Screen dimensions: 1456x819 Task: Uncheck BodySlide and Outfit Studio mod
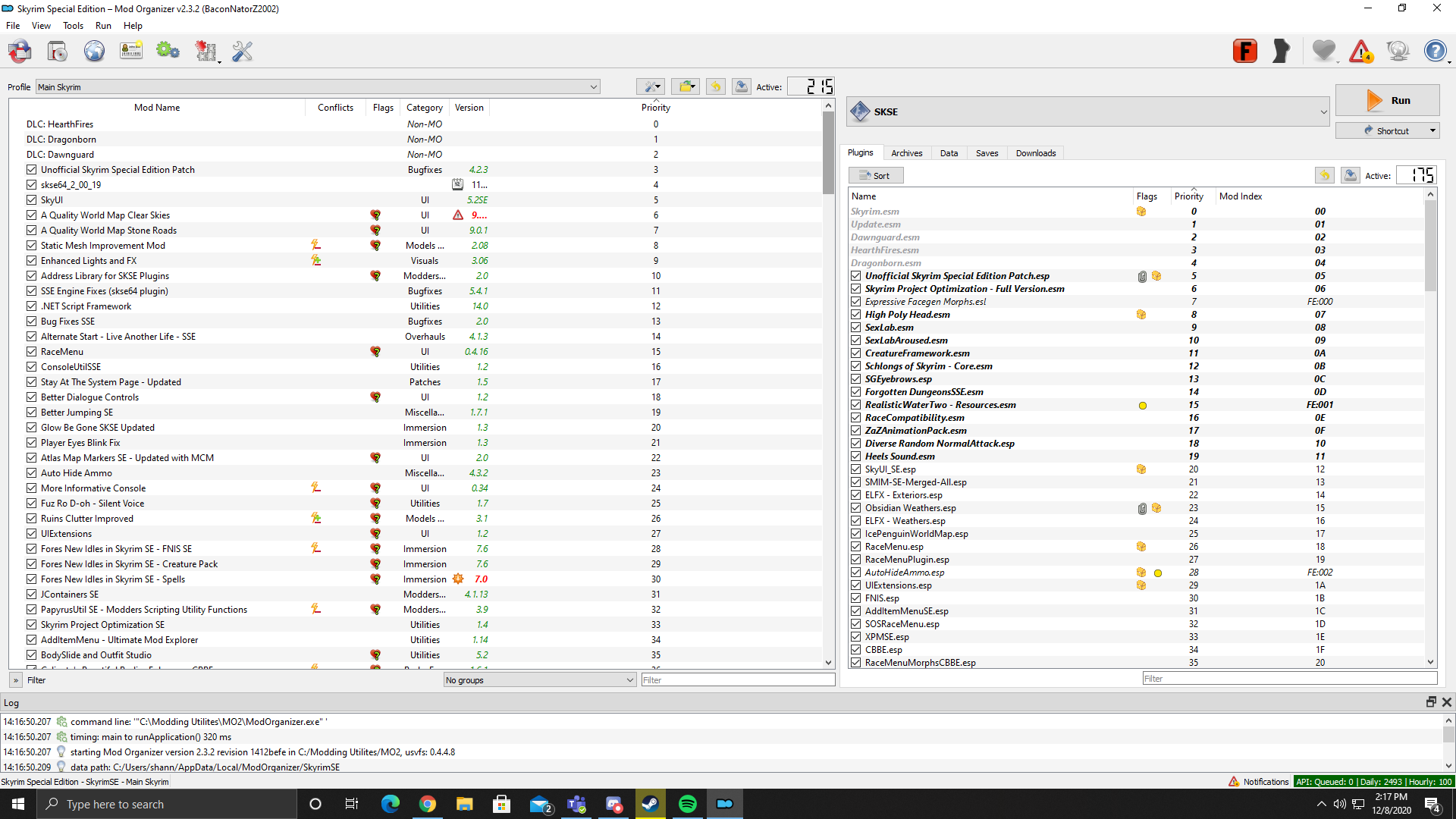point(31,655)
